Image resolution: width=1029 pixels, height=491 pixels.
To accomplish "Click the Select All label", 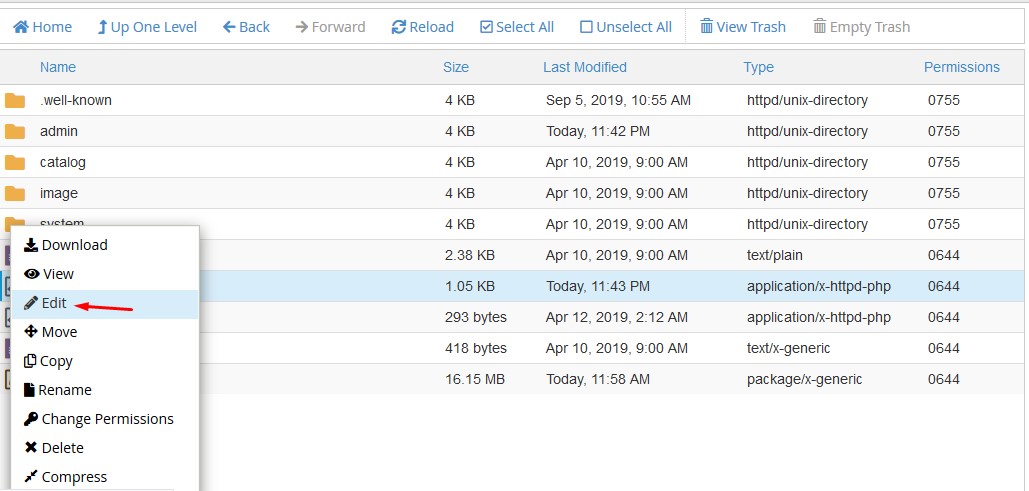I will (525, 27).
